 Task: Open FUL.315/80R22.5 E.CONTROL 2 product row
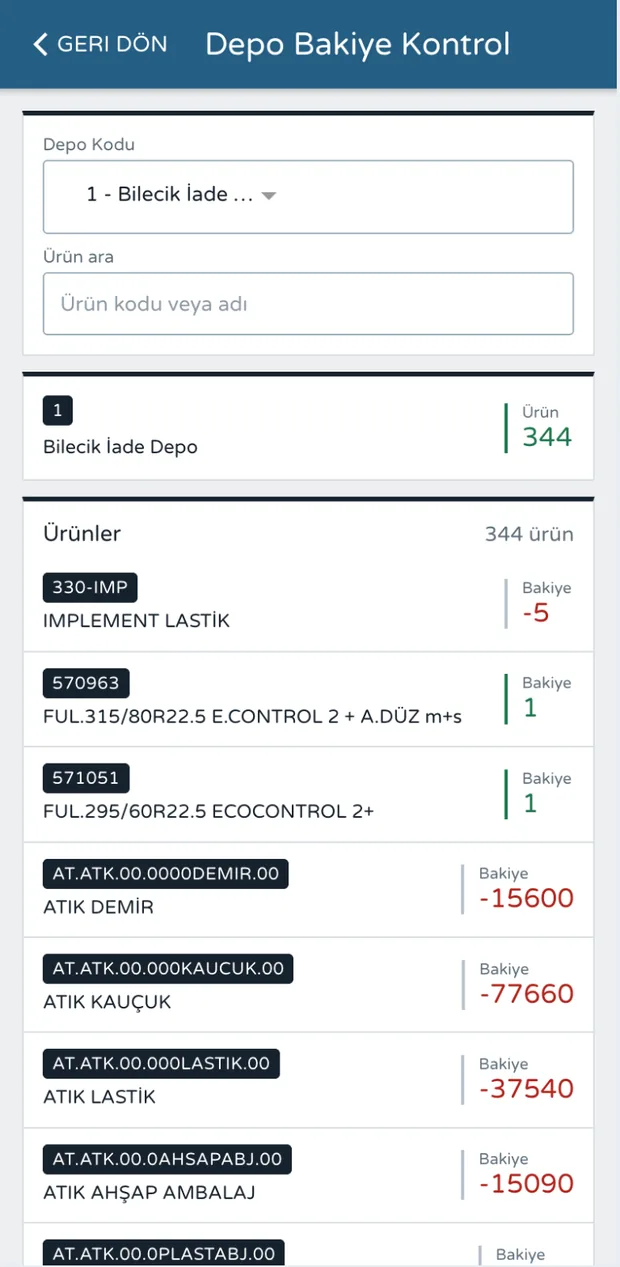pyautogui.click(x=308, y=700)
